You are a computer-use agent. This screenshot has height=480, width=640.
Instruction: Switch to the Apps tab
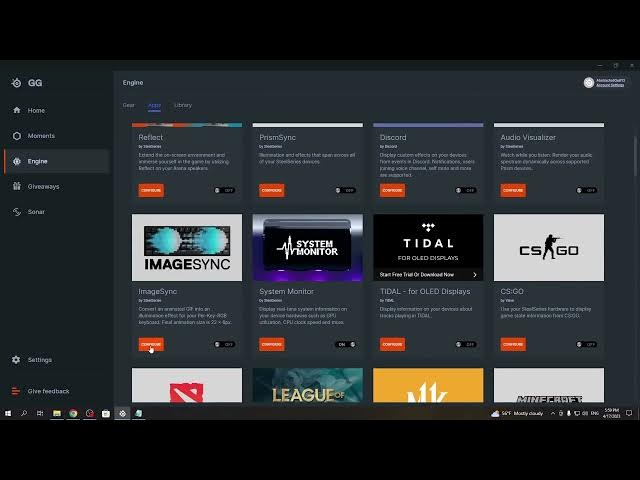pyautogui.click(x=154, y=105)
